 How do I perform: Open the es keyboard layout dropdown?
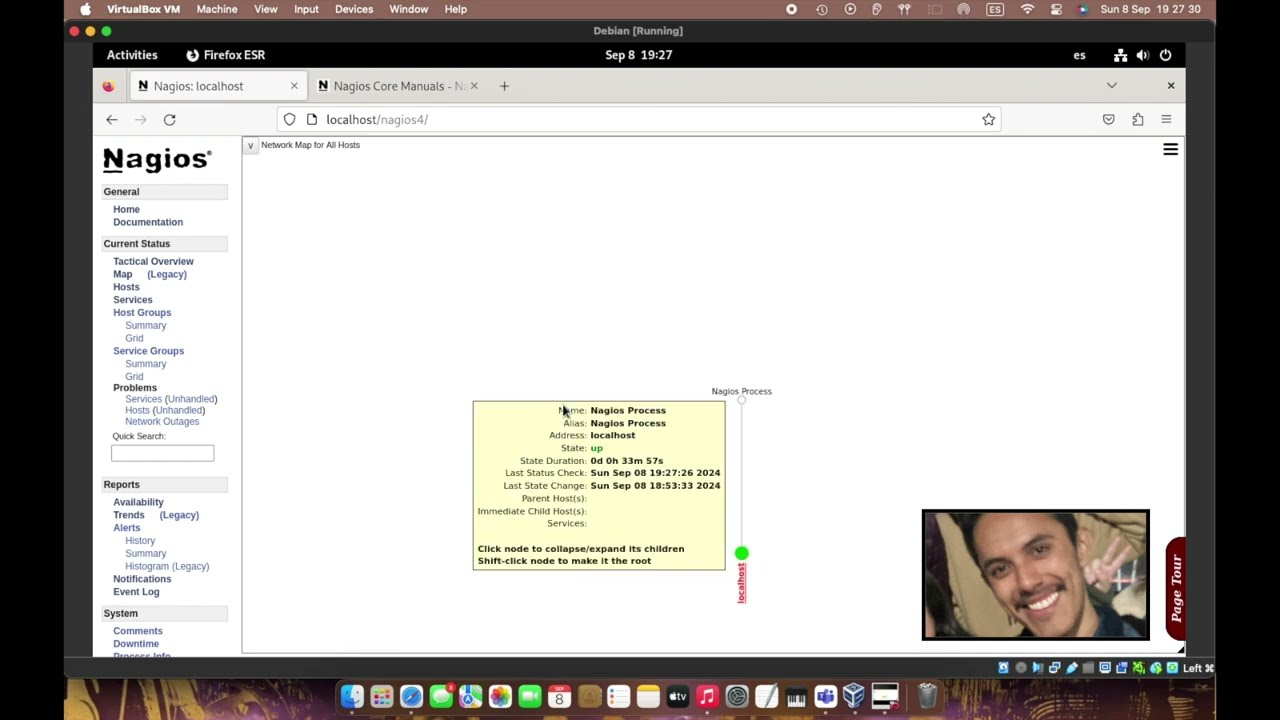point(1079,55)
